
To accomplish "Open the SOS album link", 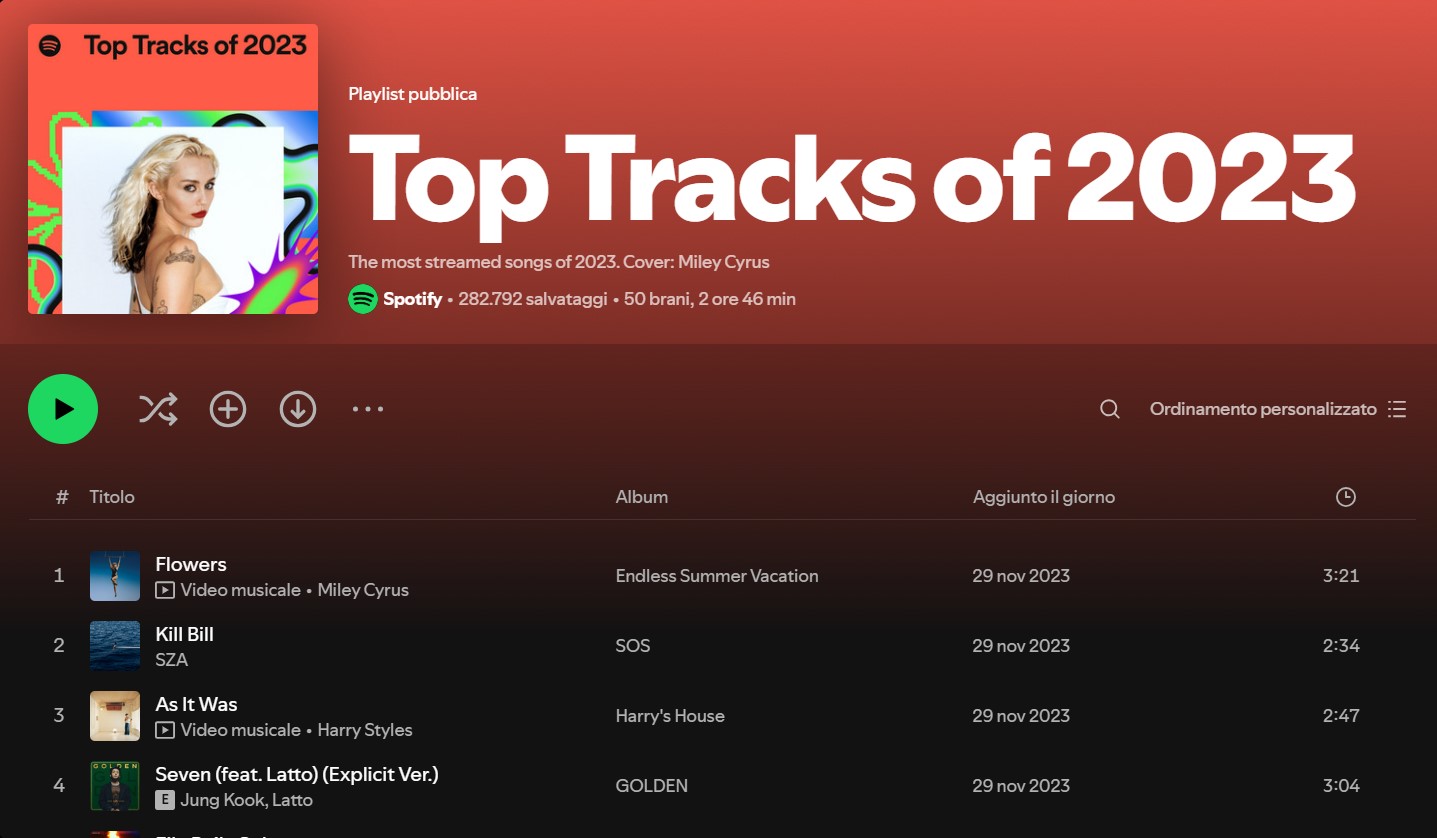I will pos(633,646).
